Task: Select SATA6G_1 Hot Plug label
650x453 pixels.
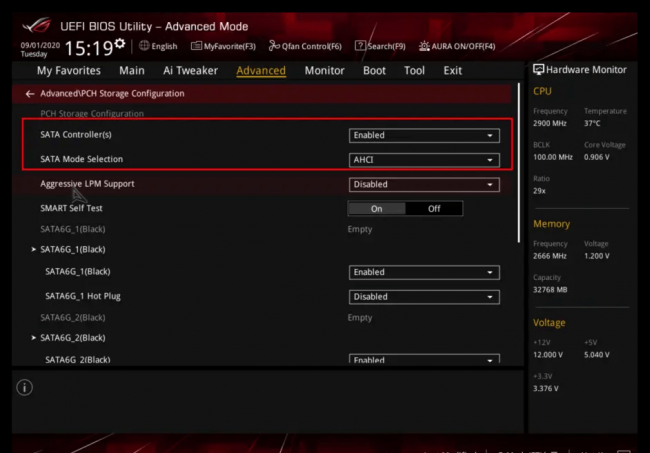Action: [x=83, y=296]
